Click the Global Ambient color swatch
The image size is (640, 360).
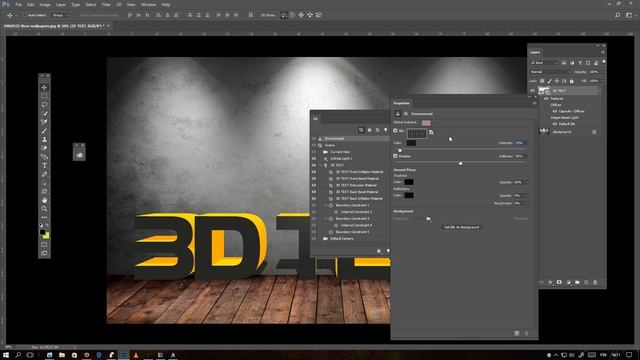(426, 122)
